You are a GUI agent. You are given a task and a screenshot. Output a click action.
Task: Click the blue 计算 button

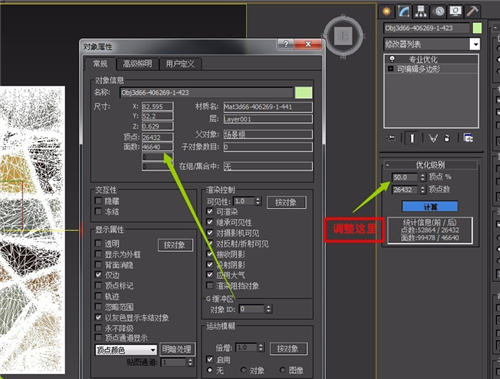430,207
